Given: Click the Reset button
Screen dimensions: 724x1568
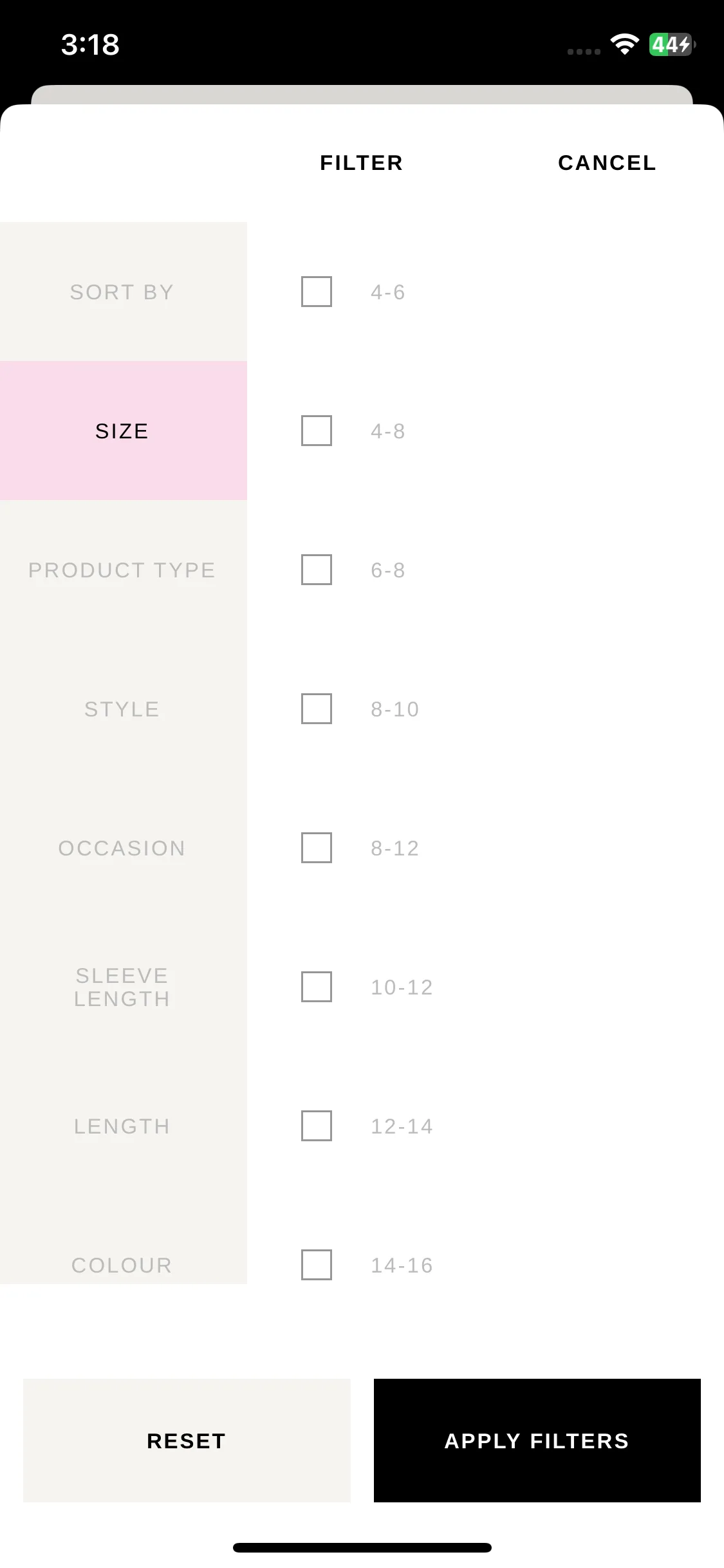Looking at the screenshot, I should click(187, 1441).
